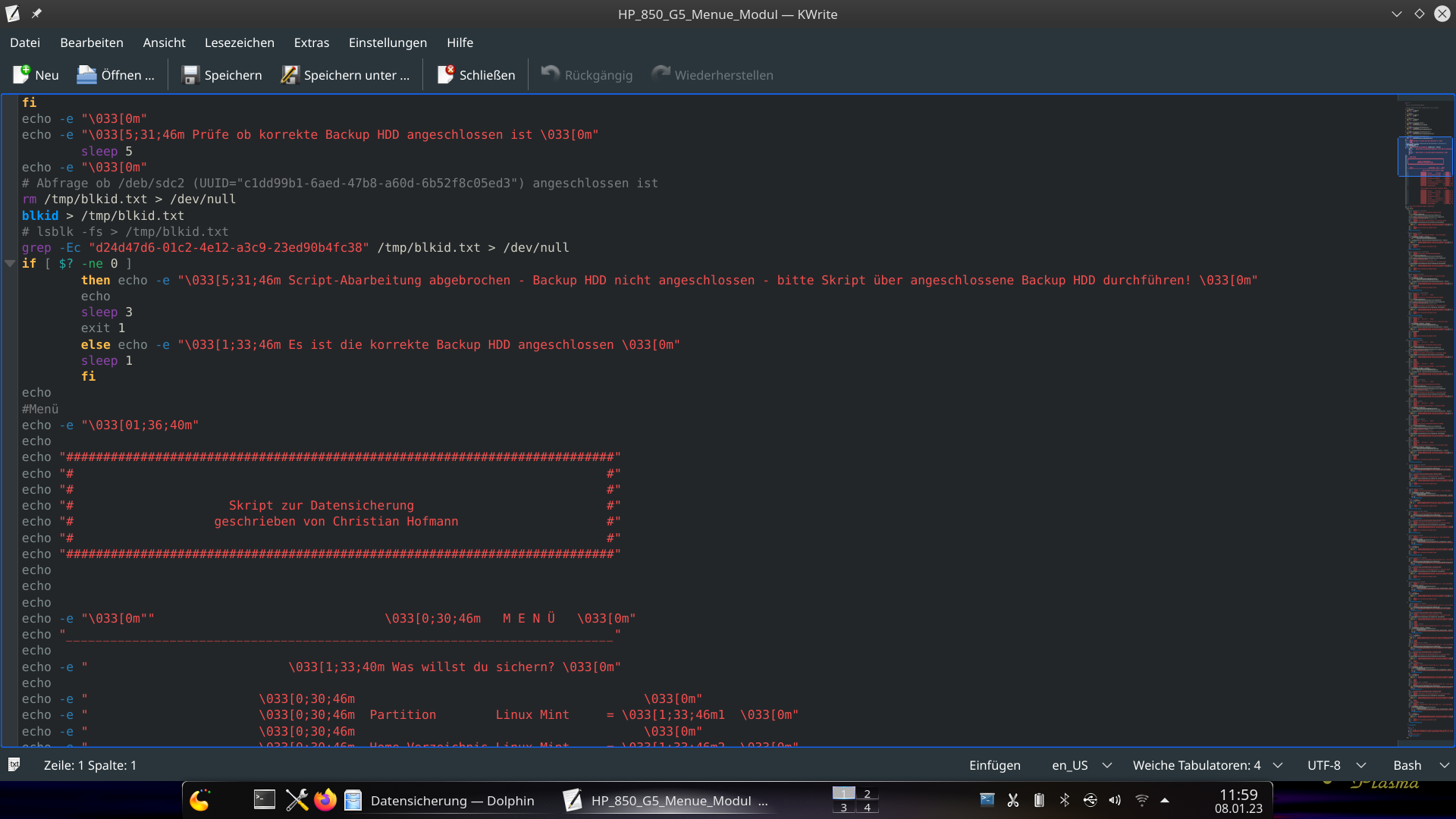Open the Extras menu
This screenshot has width=1456, height=819.
(x=311, y=42)
